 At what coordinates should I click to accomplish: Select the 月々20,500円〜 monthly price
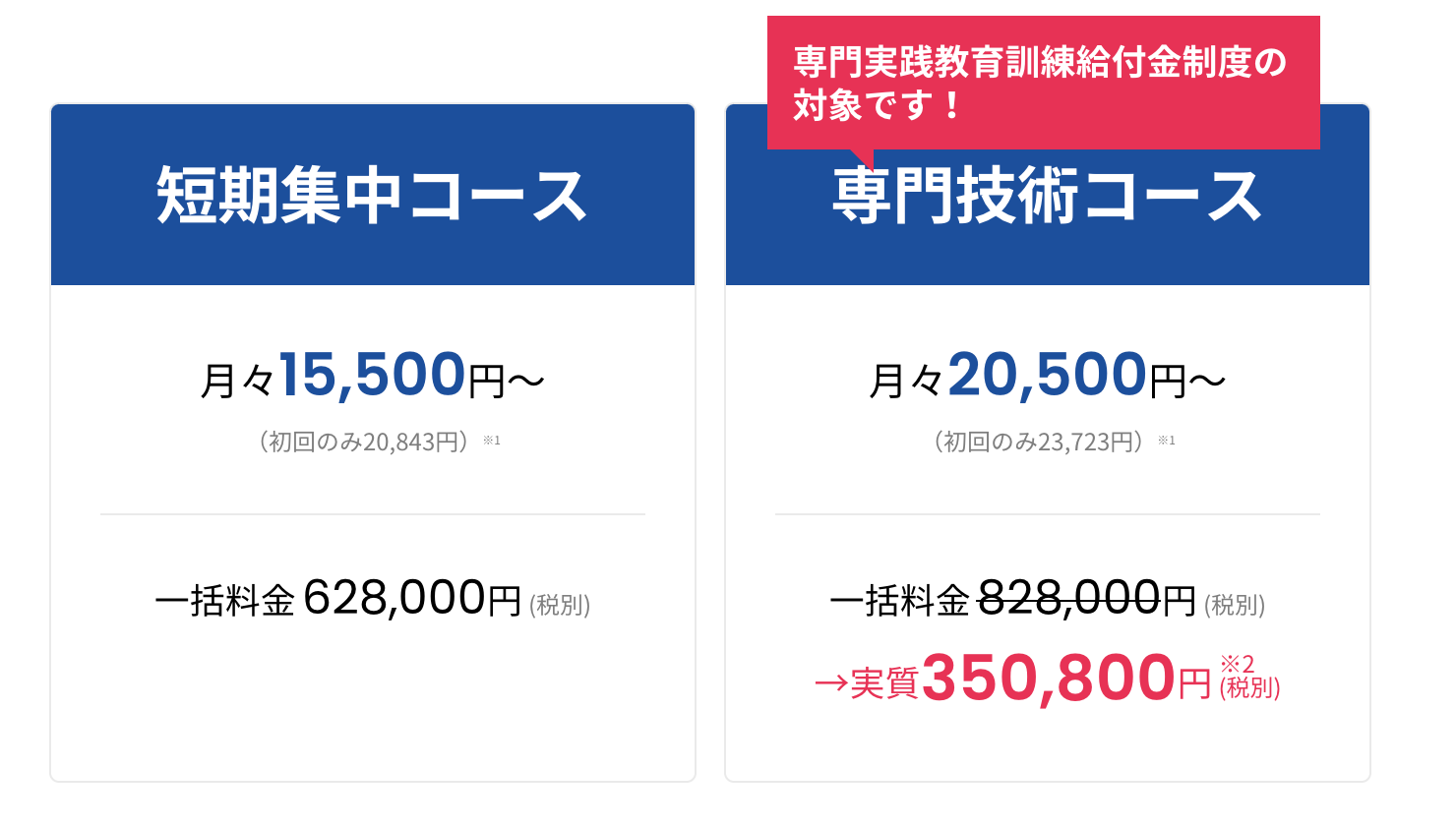coord(1047,376)
